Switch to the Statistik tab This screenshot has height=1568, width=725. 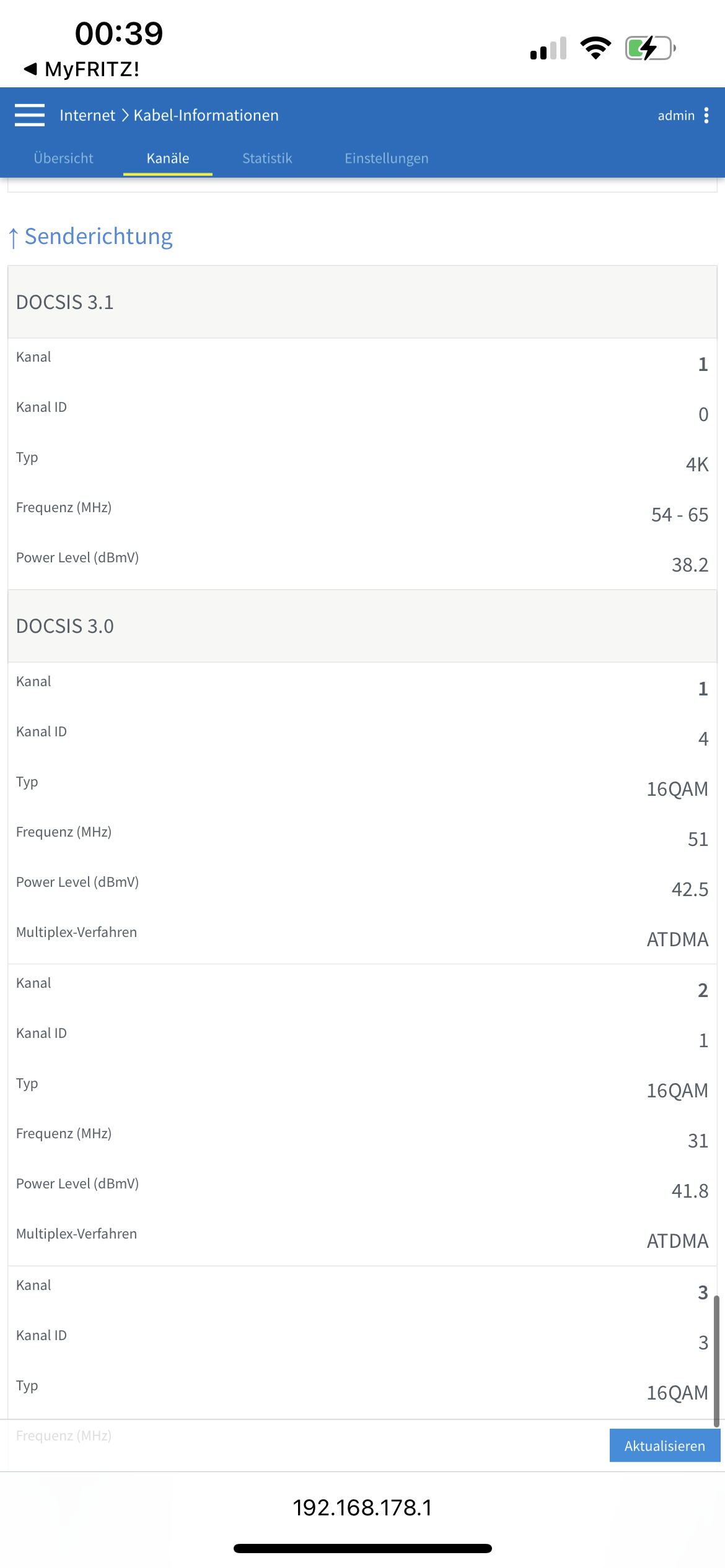[x=267, y=159]
